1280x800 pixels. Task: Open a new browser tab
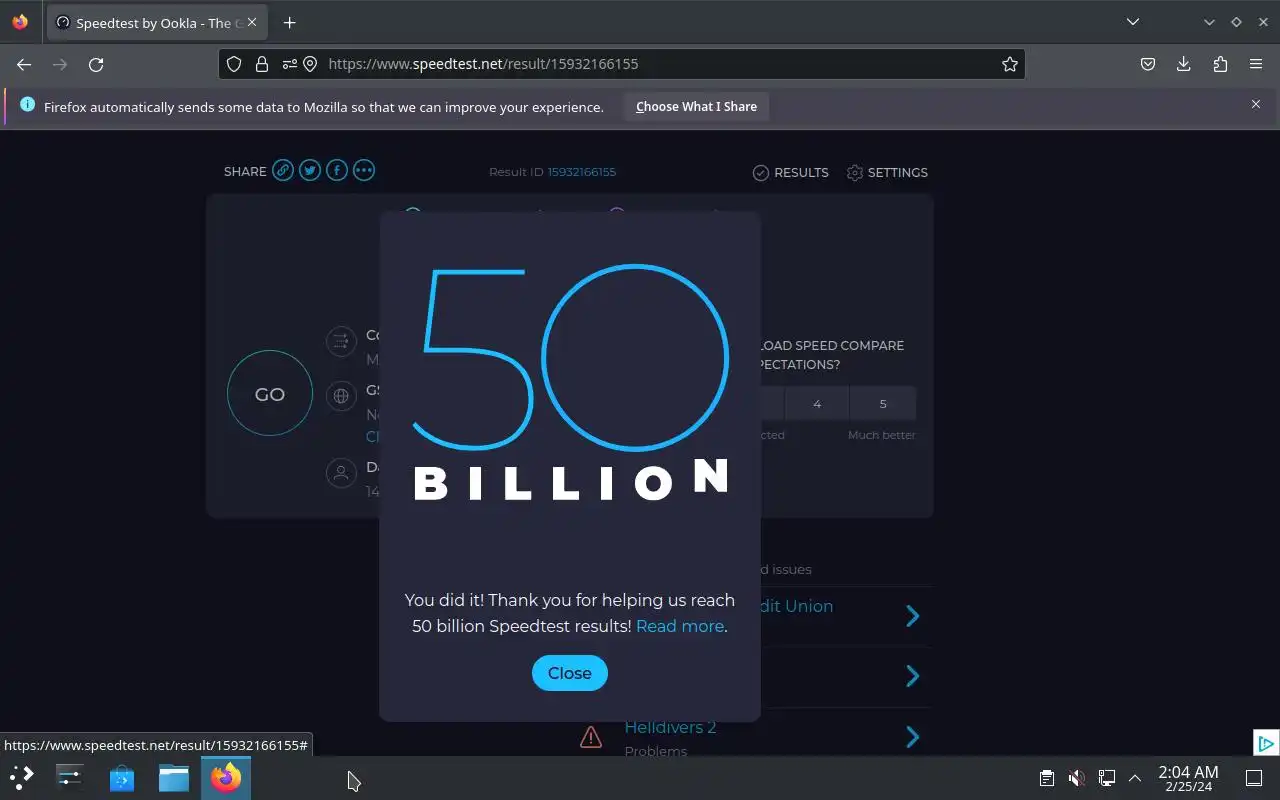click(x=289, y=23)
